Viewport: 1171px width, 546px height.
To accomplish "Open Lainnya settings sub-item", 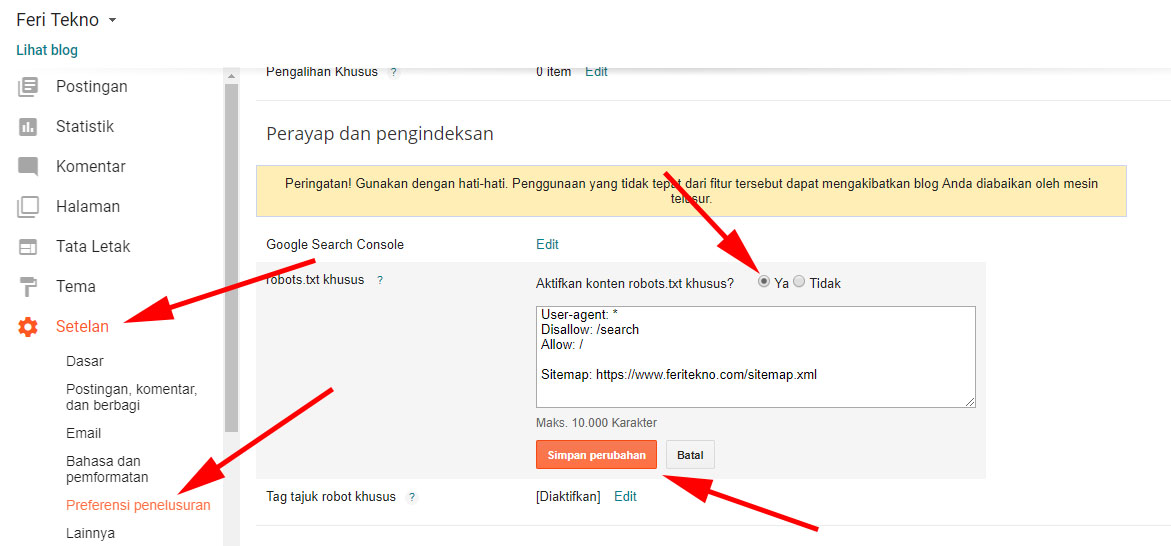I will pyautogui.click(x=90, y=533).
